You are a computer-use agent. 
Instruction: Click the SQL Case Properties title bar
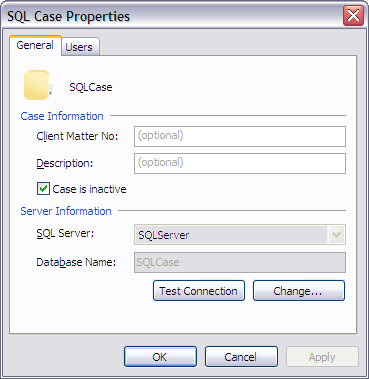click(x=173, y=16)
